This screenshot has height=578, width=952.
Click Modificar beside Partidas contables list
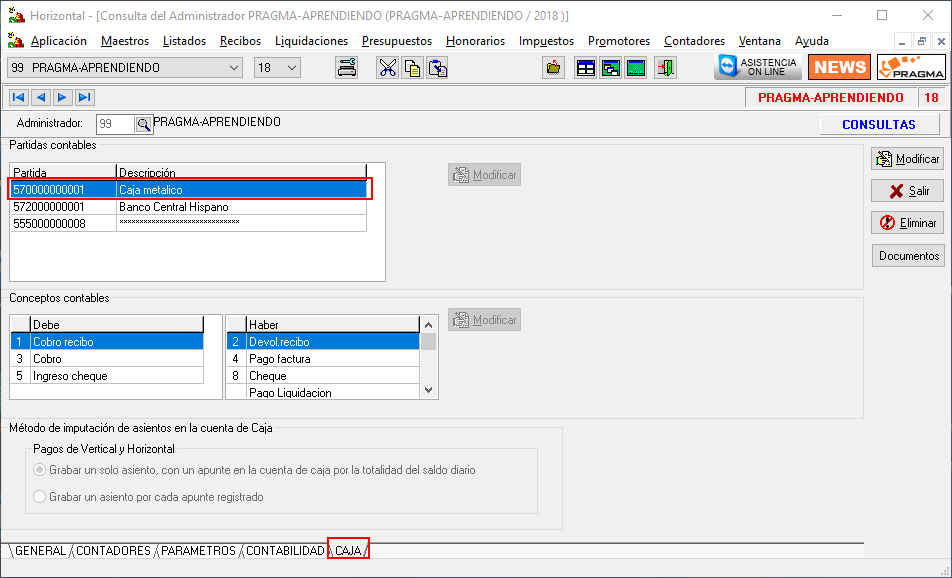(x=484, y=175)
